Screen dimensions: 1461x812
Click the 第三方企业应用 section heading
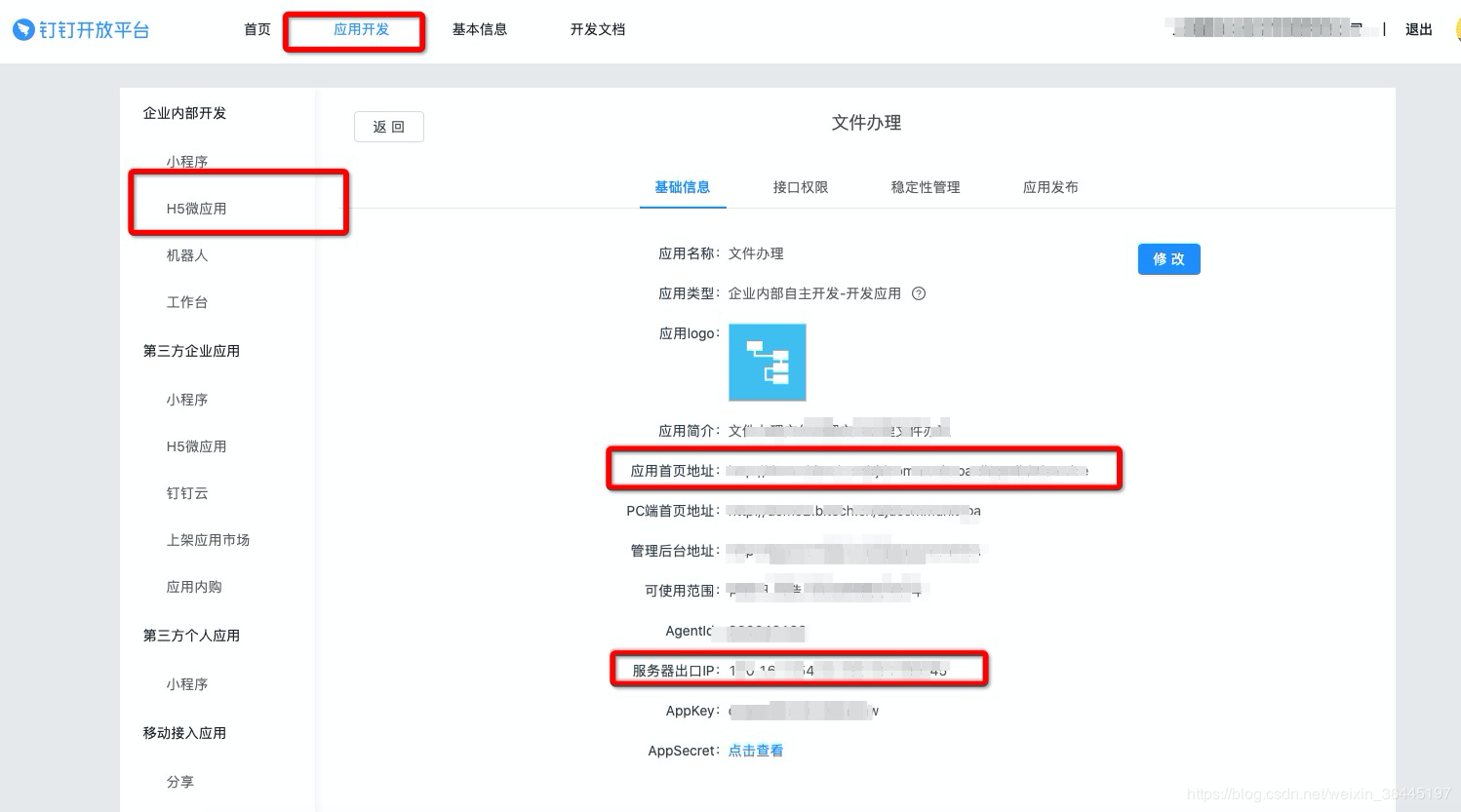pos(191,351)
